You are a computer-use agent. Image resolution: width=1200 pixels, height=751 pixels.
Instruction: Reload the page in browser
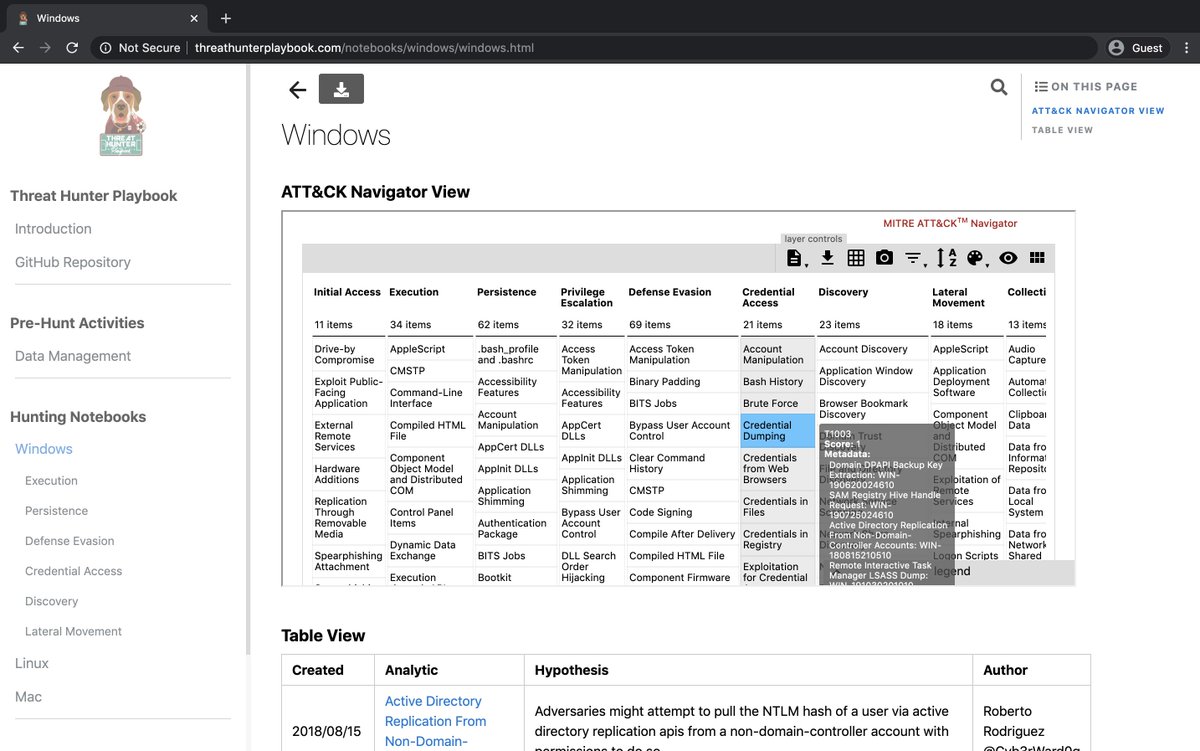[72, 47]
